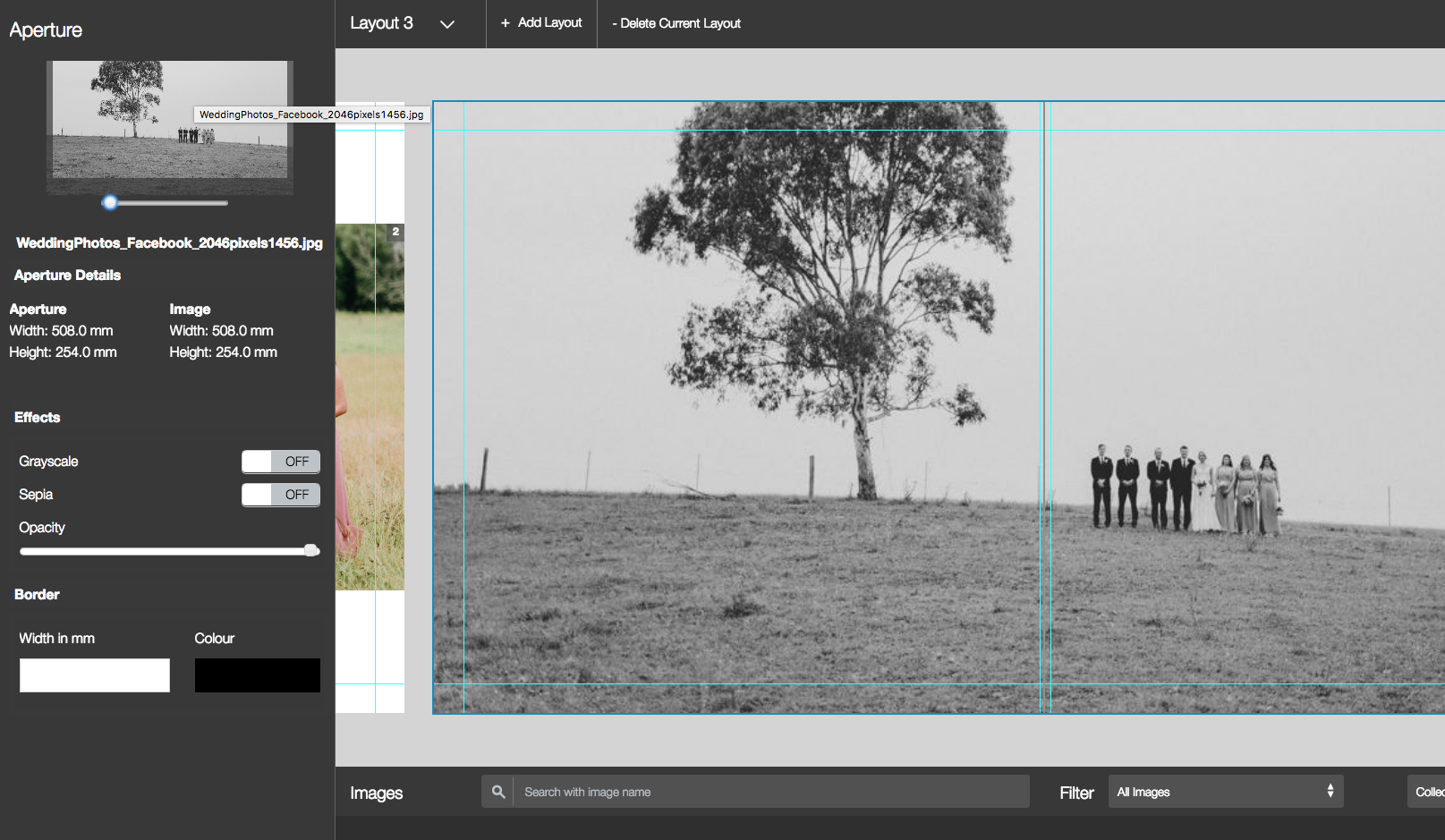Click the Opacity slider handle
This screenshot has height=840, width=1445.
[x=310, y=550]
